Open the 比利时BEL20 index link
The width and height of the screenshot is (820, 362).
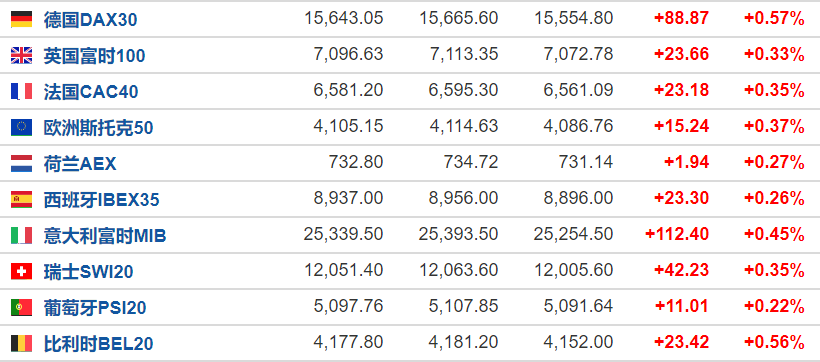98,344
